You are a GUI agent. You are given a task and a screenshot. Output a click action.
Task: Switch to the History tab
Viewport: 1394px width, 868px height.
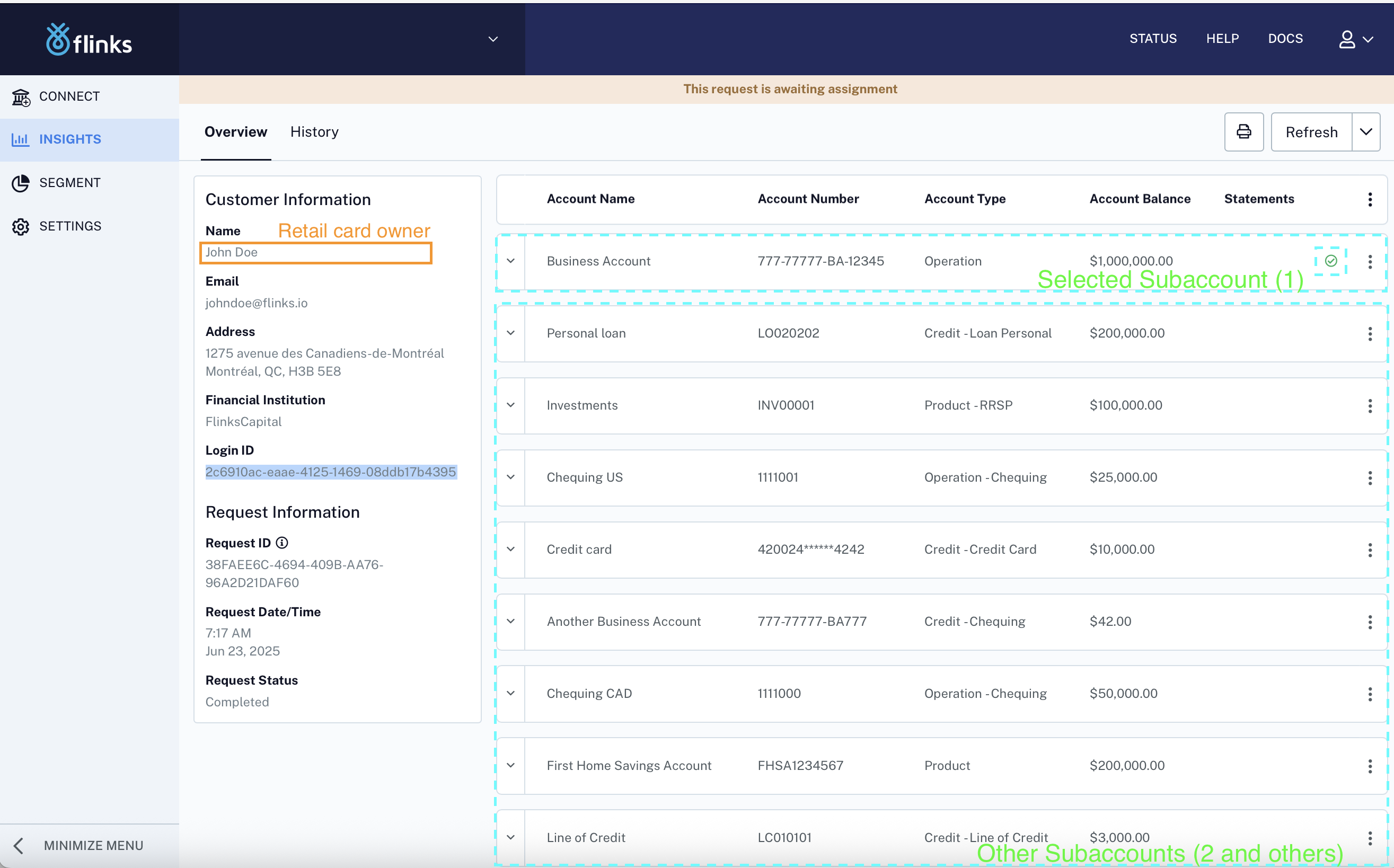click(314, 132)
